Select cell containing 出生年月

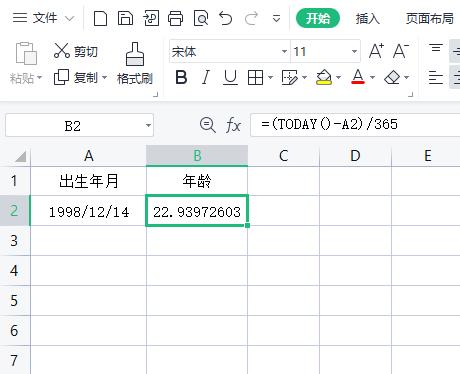pos(88,181)
